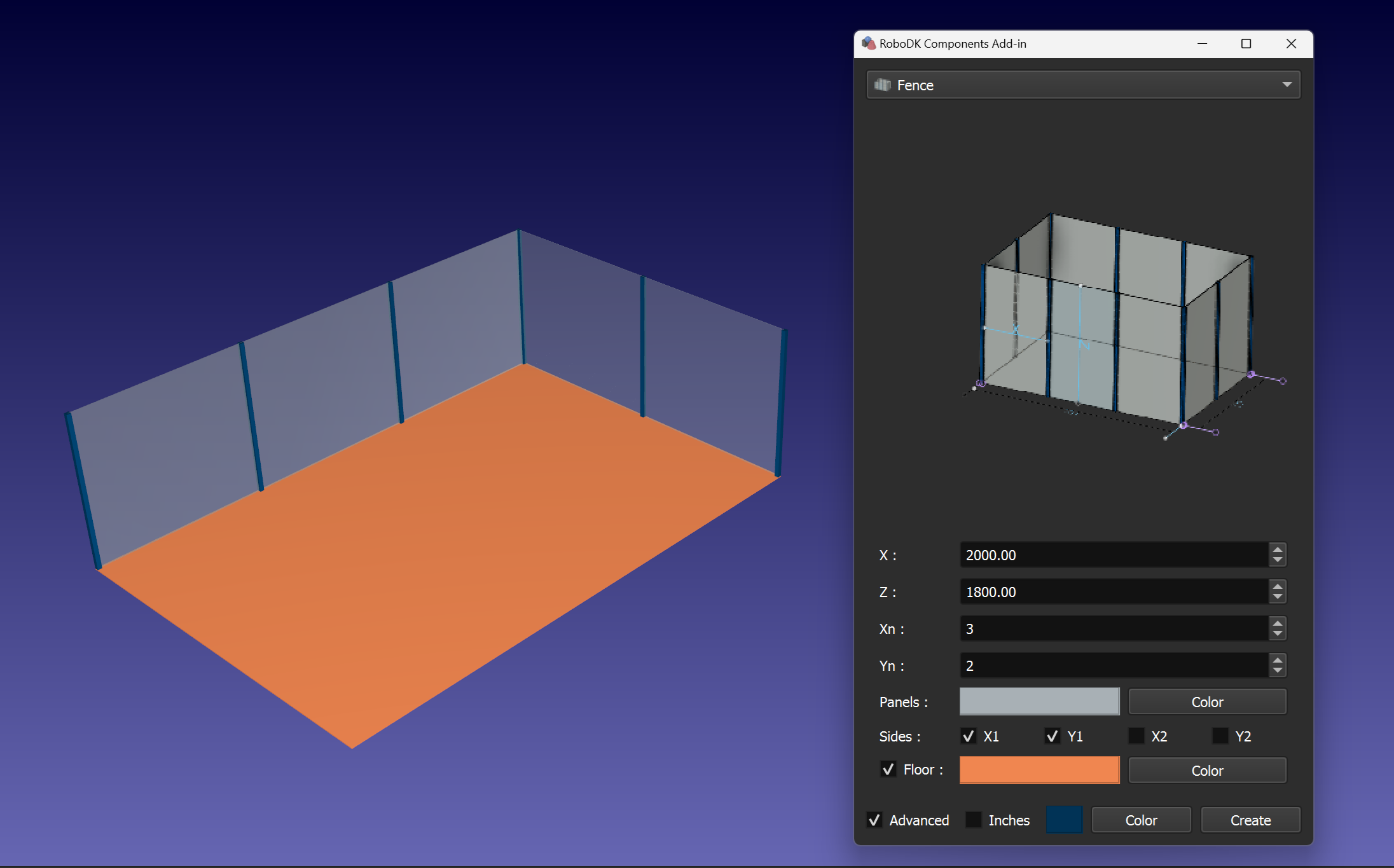Enable the Y2 side checkbox
Viewport: 1394px width, 868px height.
click(1220, 736)
